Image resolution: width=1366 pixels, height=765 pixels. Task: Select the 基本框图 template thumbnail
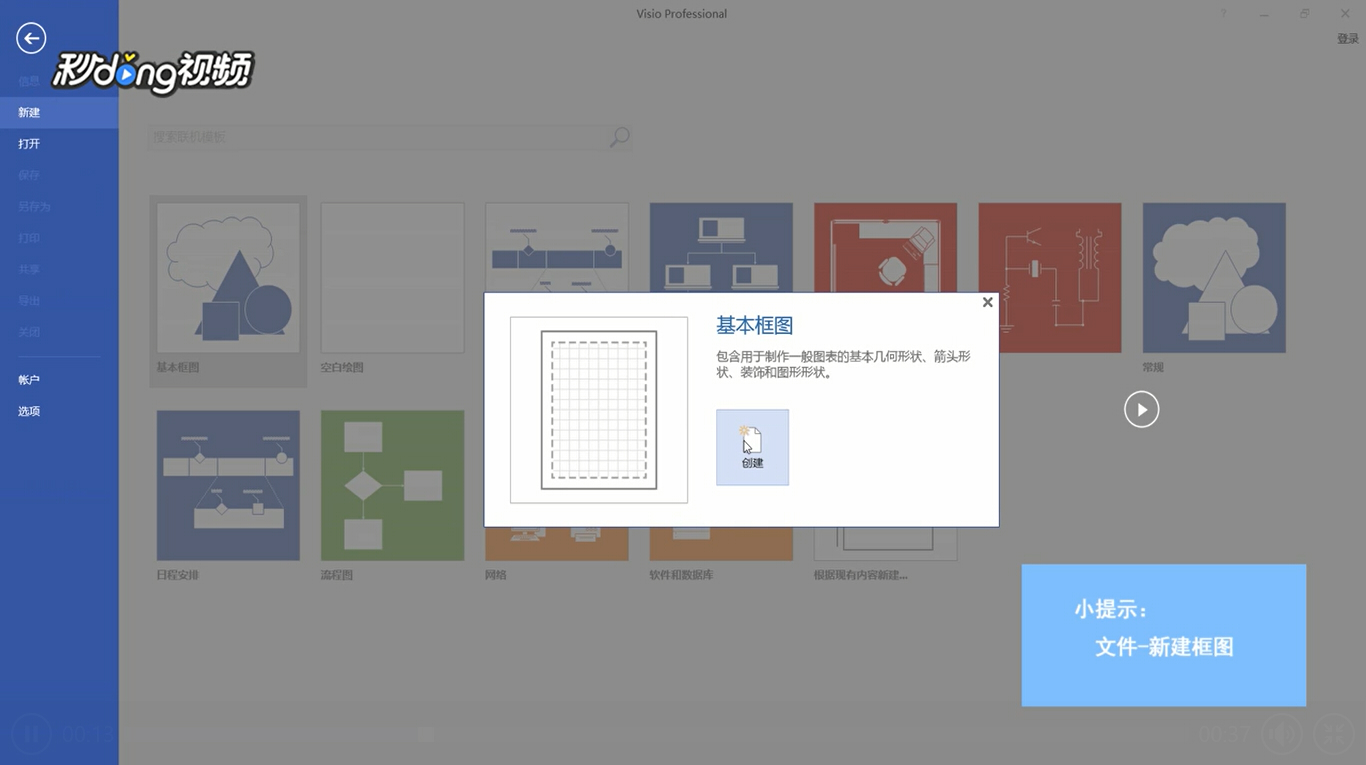tap(228, 278)
